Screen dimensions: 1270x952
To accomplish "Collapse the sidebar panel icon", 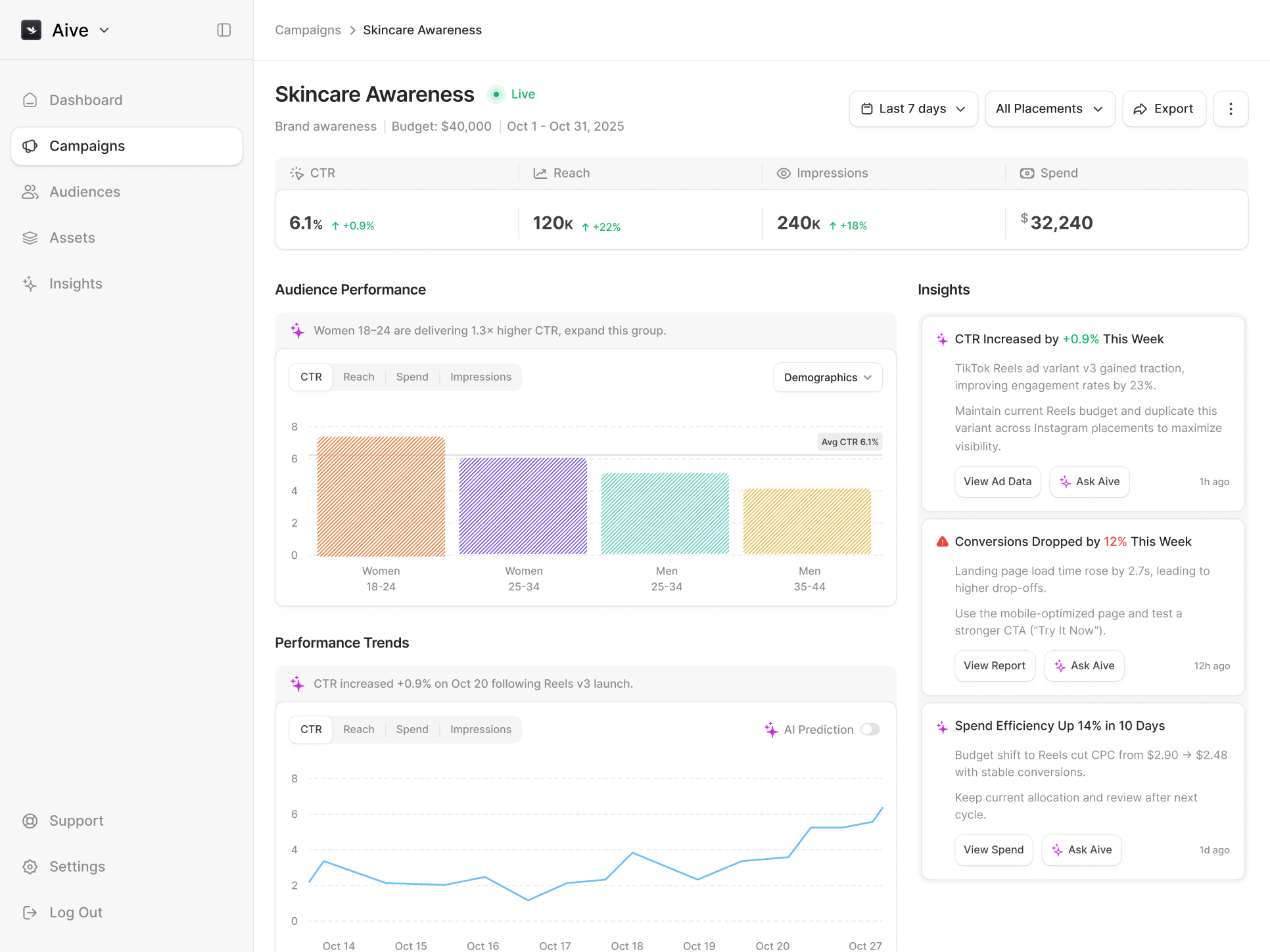I will pyautogui.click(x=224, y=30).
